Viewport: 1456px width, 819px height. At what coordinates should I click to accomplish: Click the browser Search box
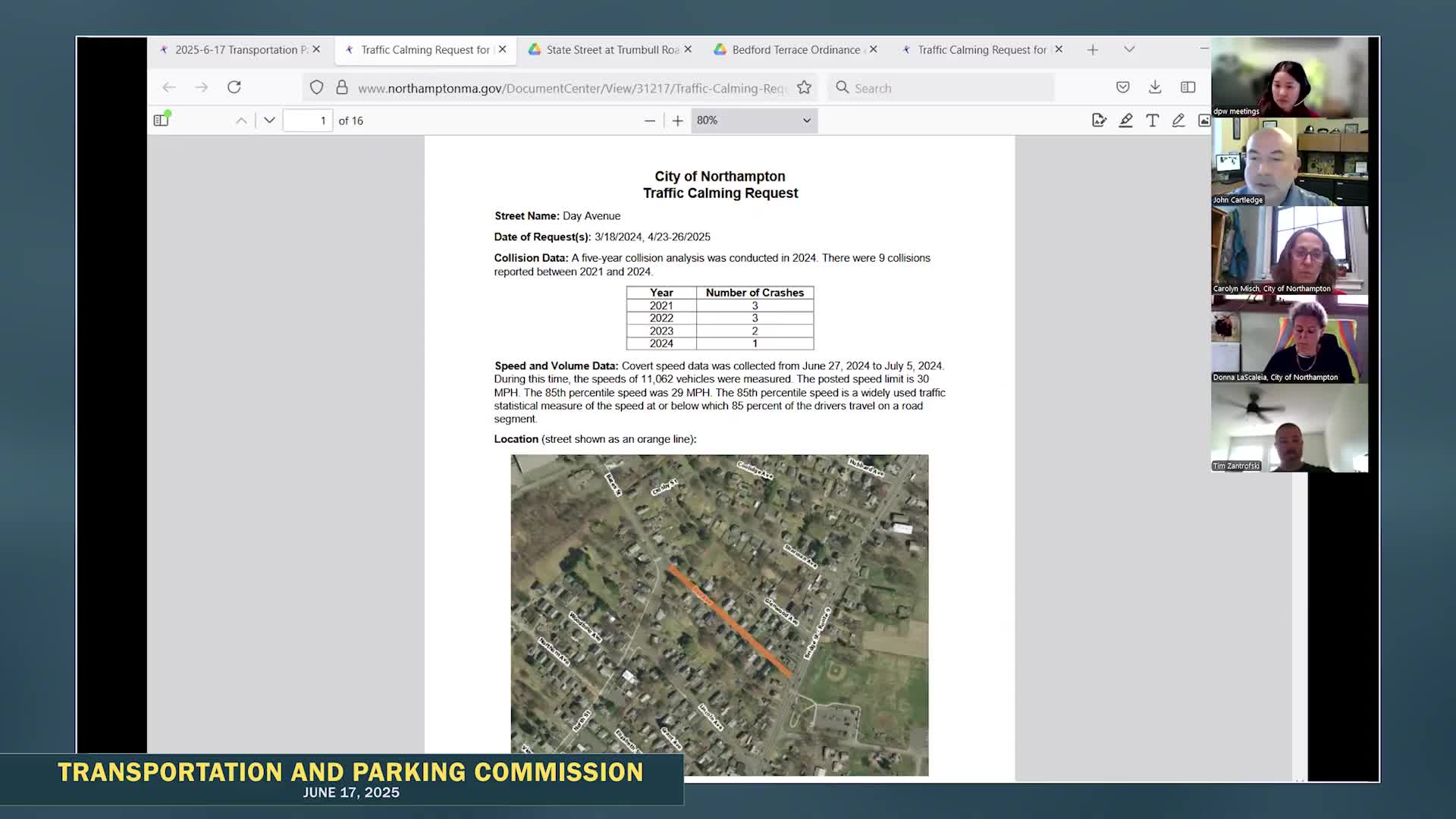[940, 88]
